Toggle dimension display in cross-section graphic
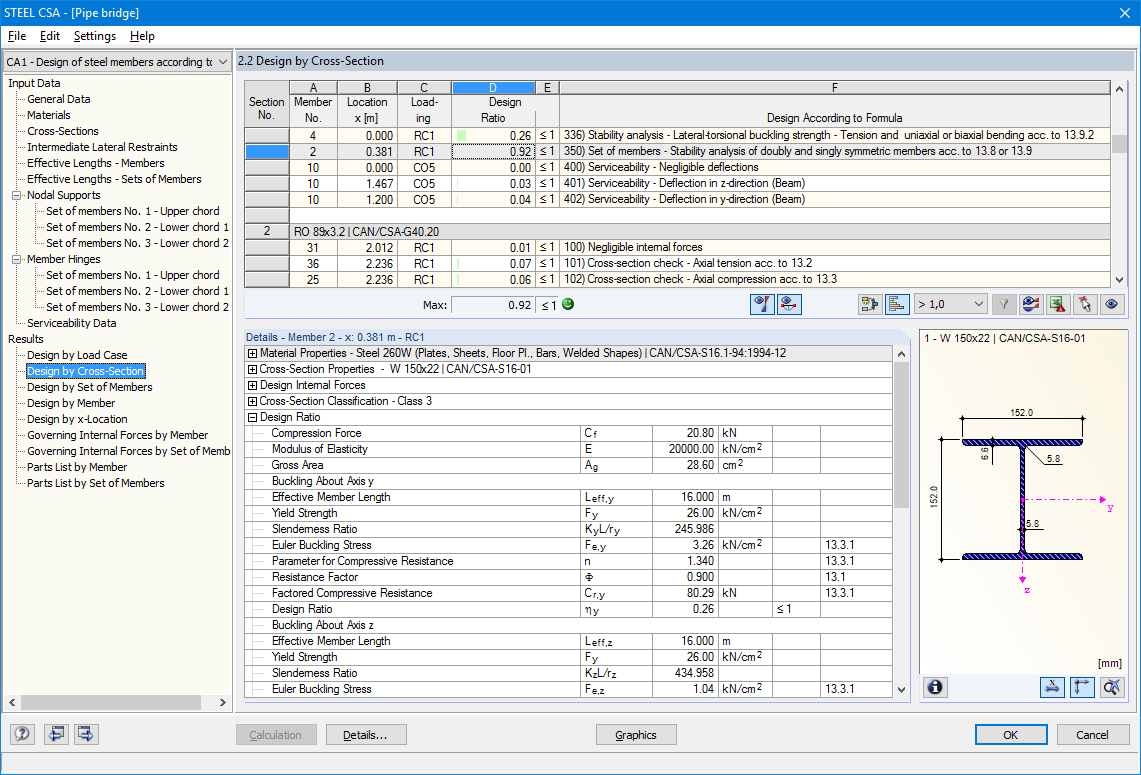This screenshot has width=1141, height=775. point(1052,687)
